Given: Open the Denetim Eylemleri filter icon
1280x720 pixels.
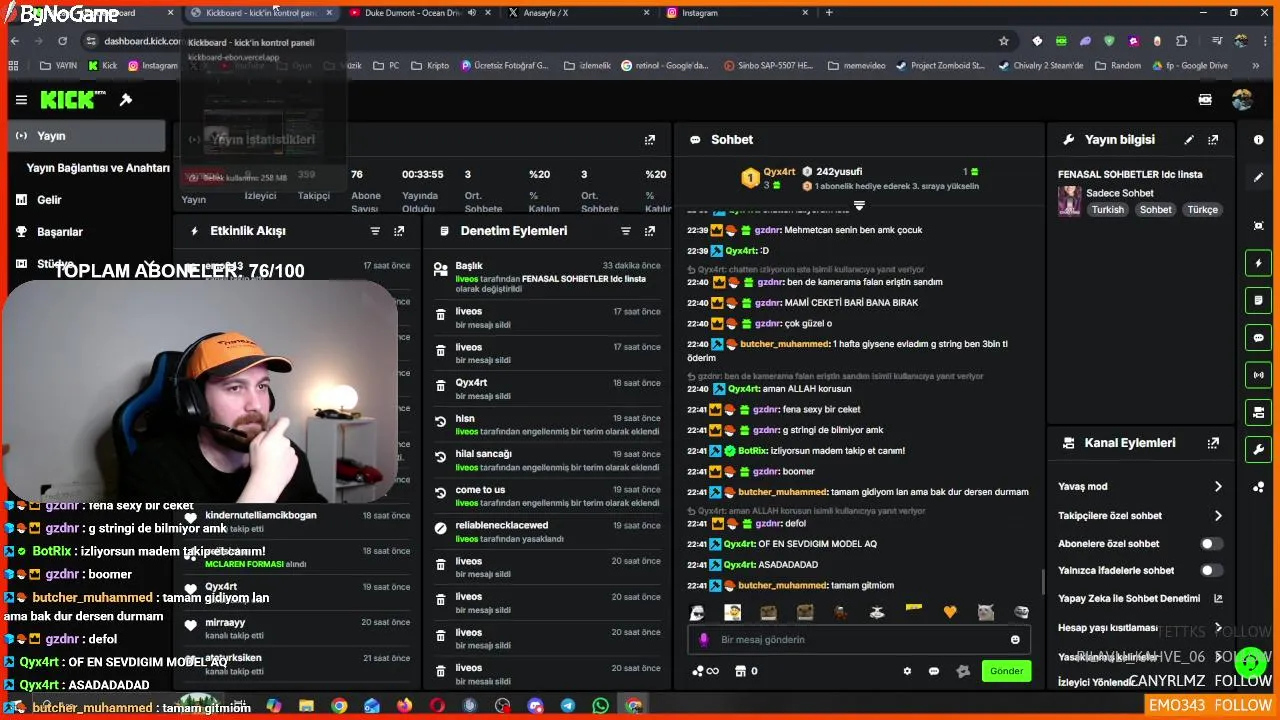Looking at the screenshot, I should click(625, 231).
